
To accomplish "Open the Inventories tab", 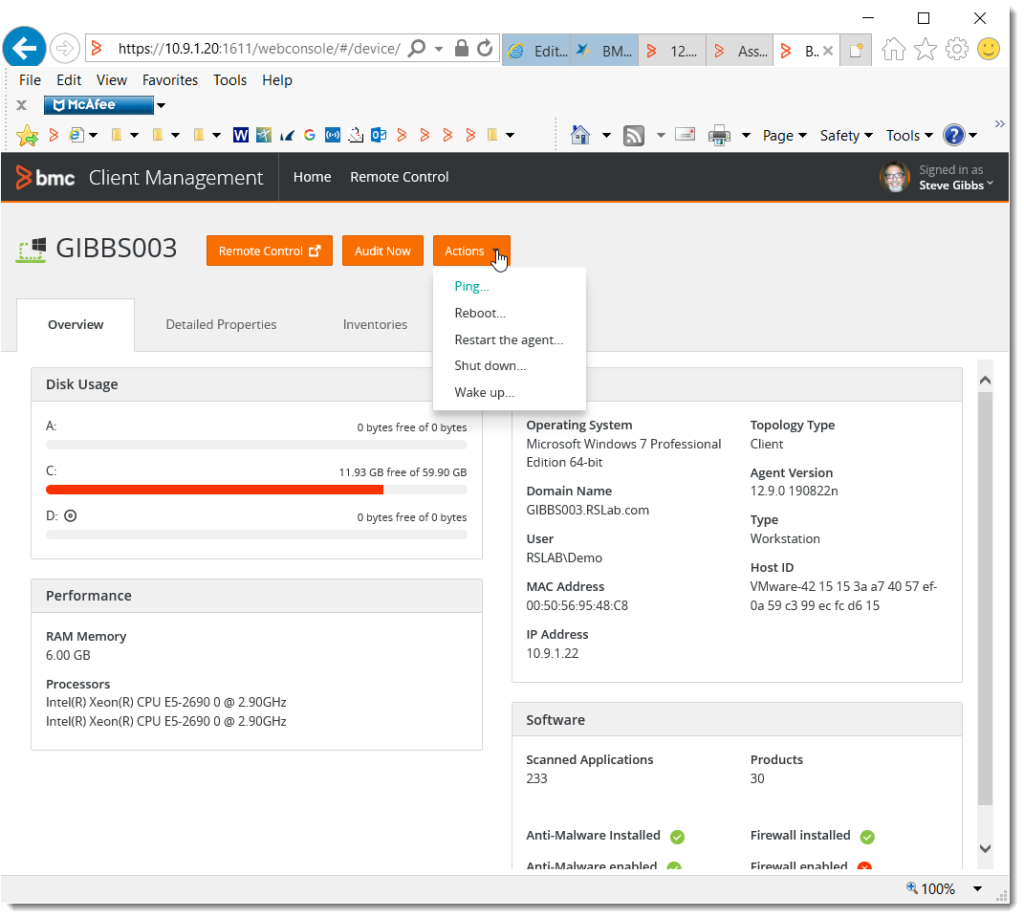I will click(375, 324).
